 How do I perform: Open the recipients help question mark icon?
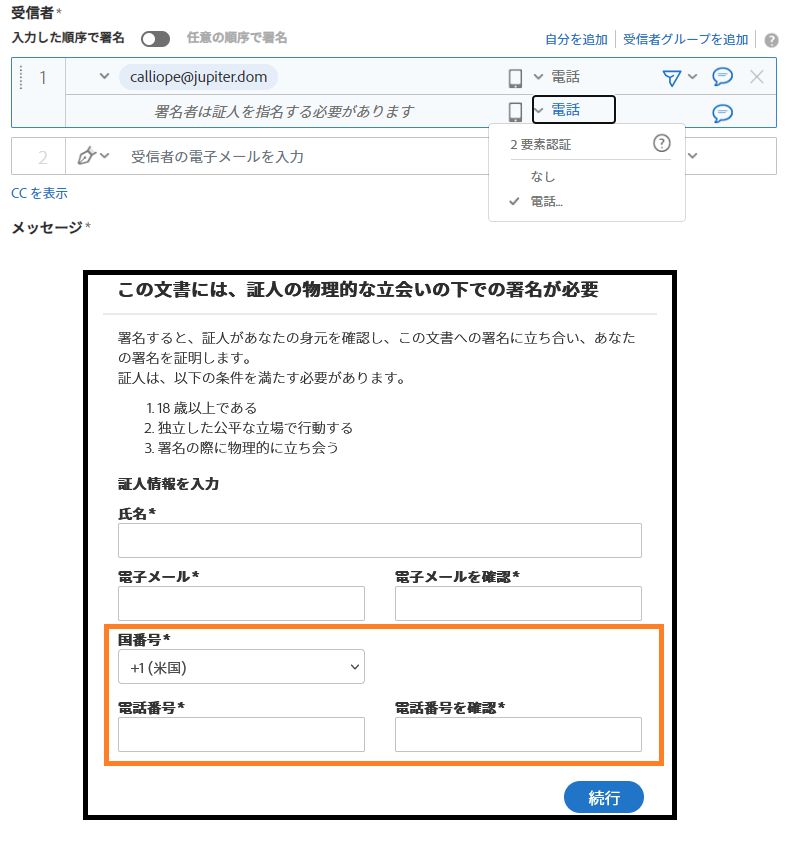click(x=772, y=40)
